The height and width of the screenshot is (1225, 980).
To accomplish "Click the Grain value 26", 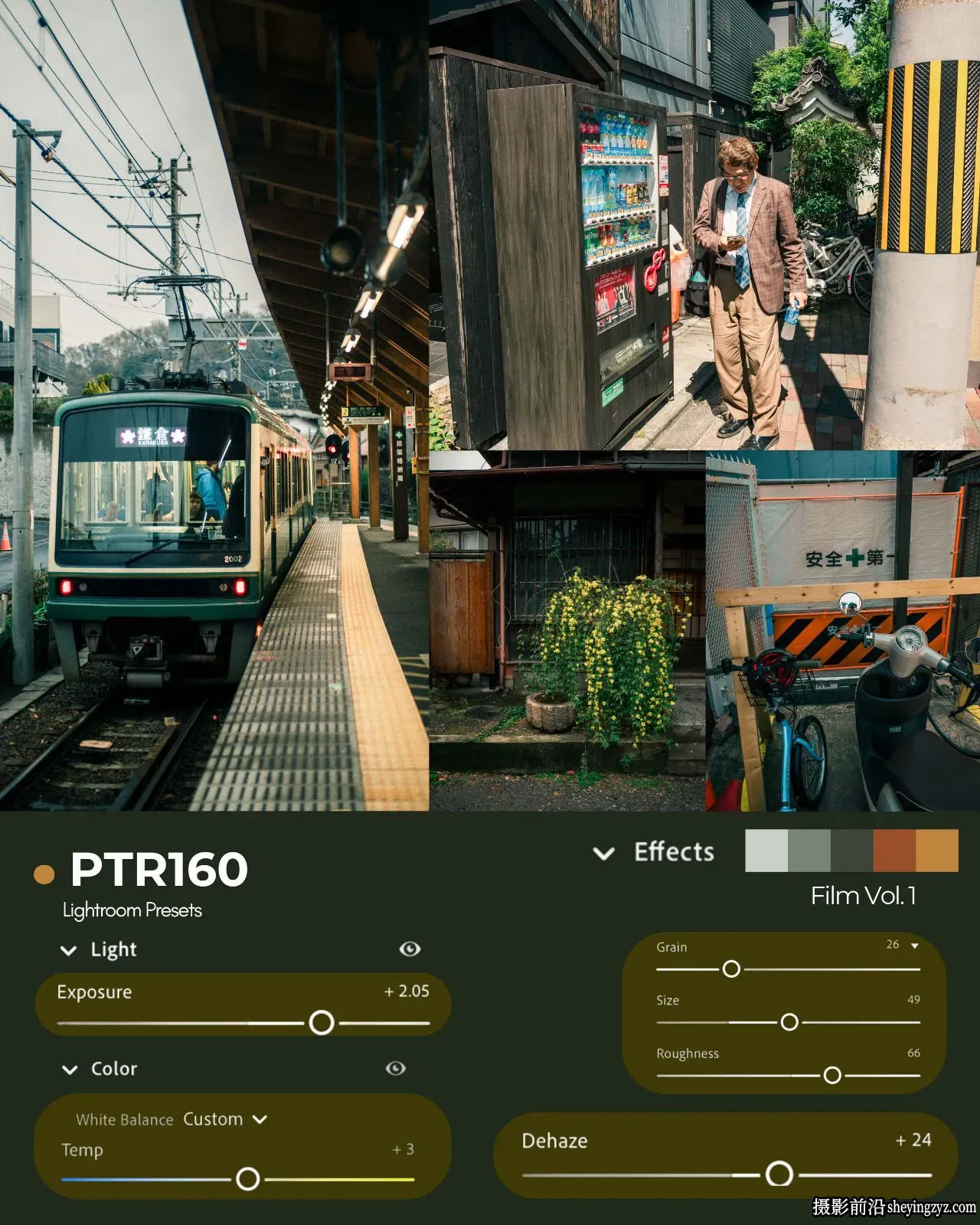I will coord(893,945).
